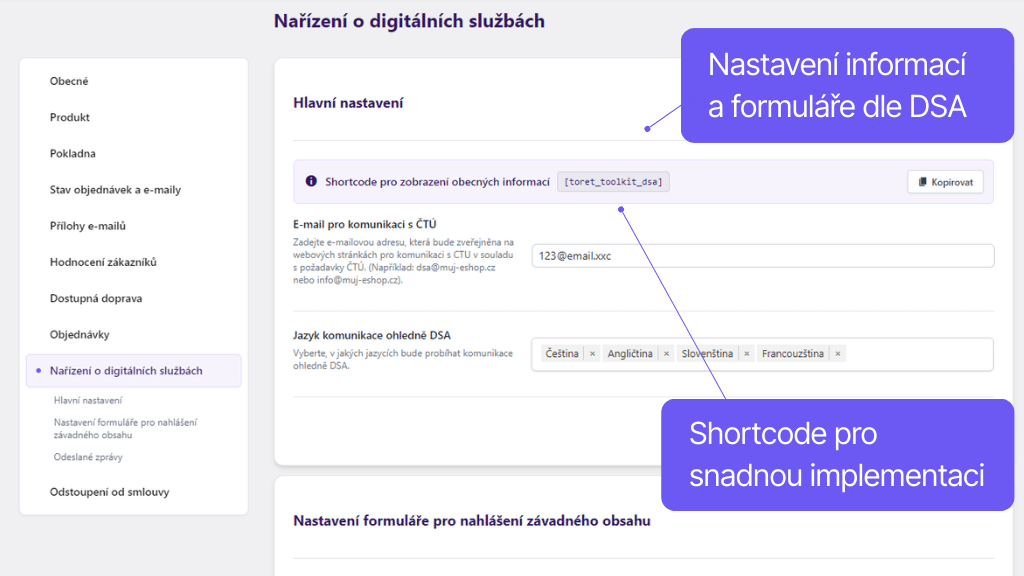Open the Produkt settings section
This screenshot has height=576, width=1024.
point(69,118)
